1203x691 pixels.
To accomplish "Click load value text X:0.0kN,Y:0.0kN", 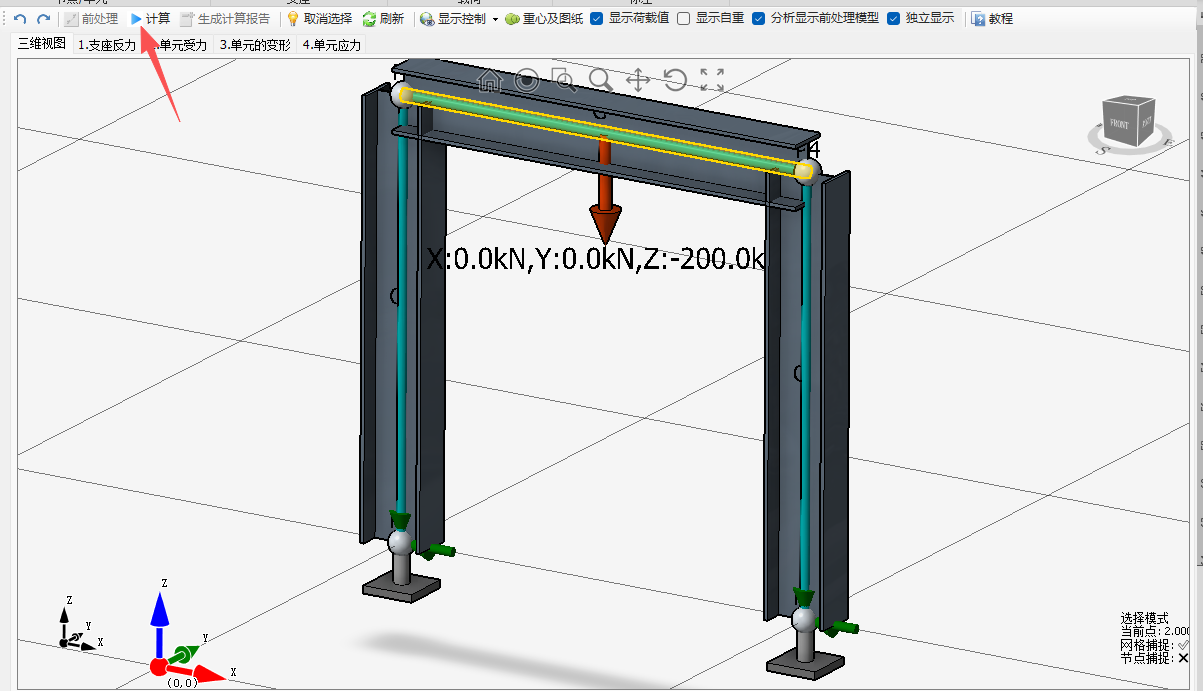I will (596, 261).
